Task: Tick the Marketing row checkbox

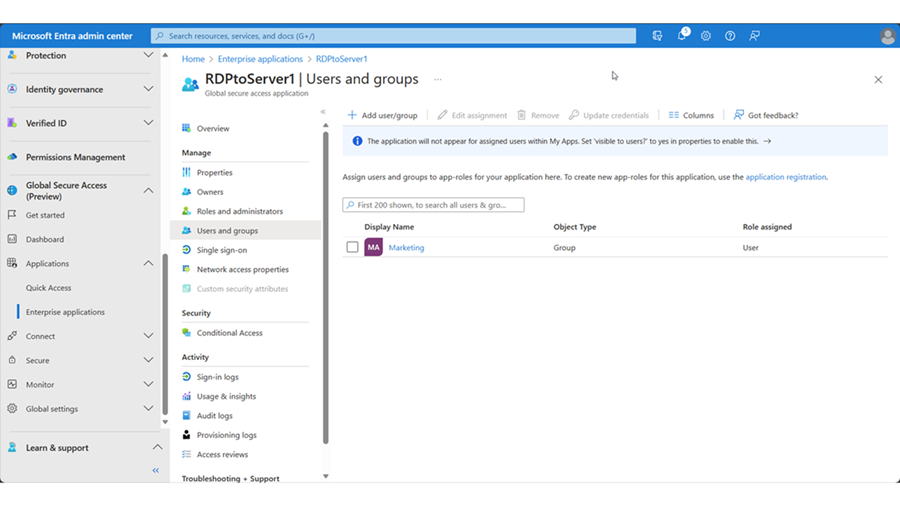Action: click(352, 247)
